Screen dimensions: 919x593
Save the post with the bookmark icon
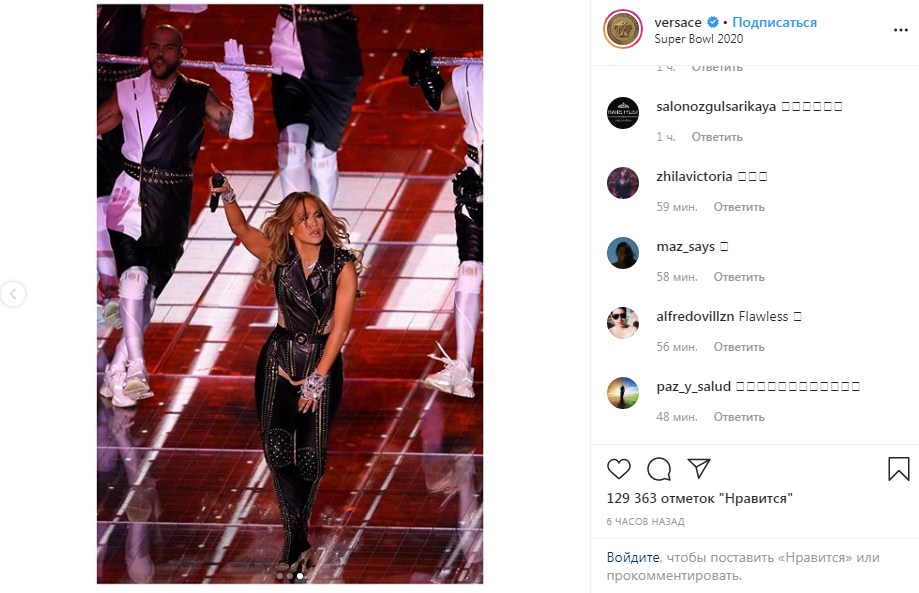pyautogui.click(x=898, y=468)
